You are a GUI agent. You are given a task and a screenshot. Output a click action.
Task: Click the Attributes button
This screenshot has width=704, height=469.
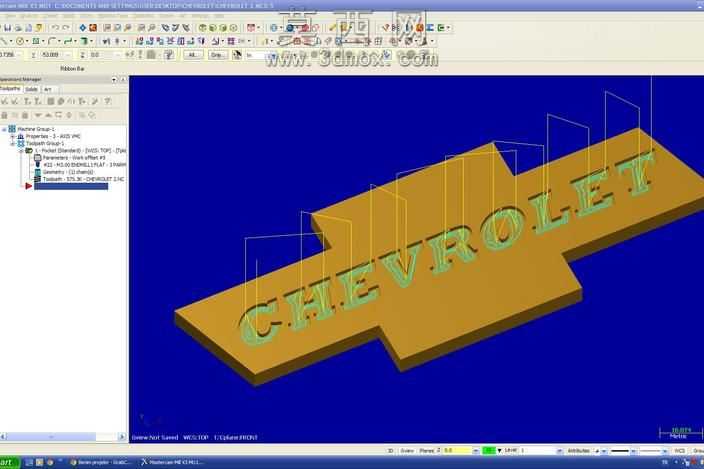578,451
